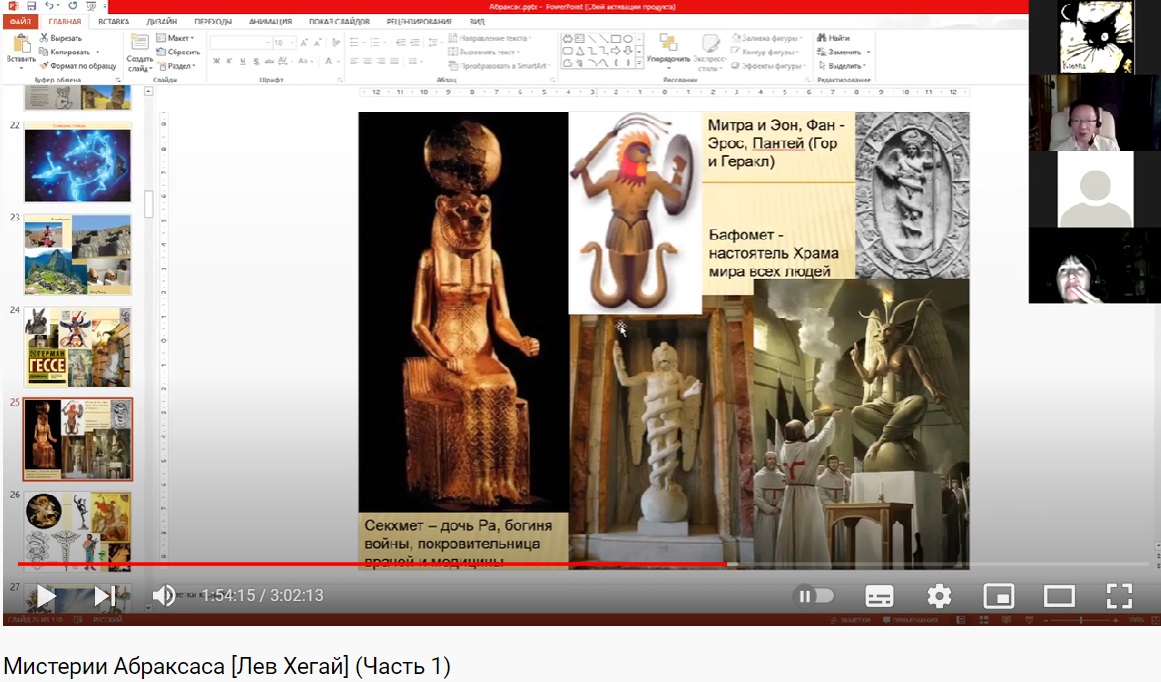Apply numbered list formatting

377,42
